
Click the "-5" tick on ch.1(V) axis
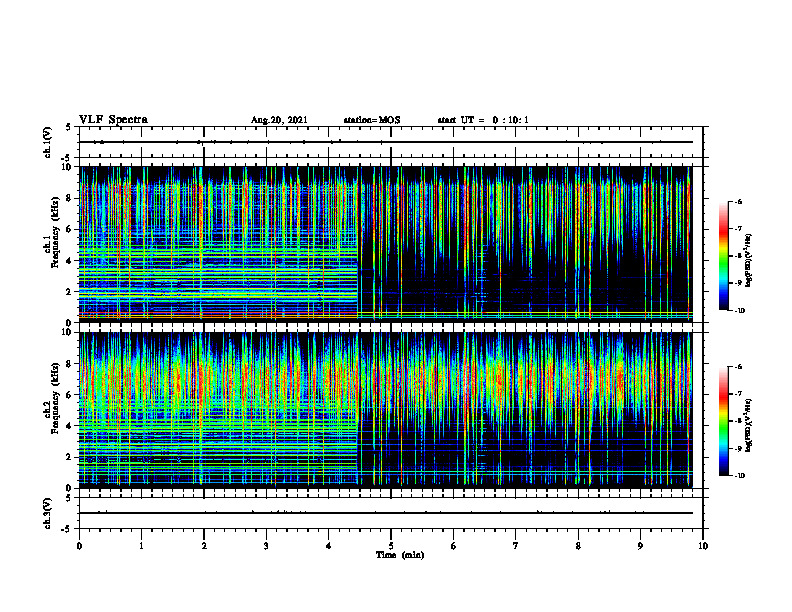tap(67, 158)
